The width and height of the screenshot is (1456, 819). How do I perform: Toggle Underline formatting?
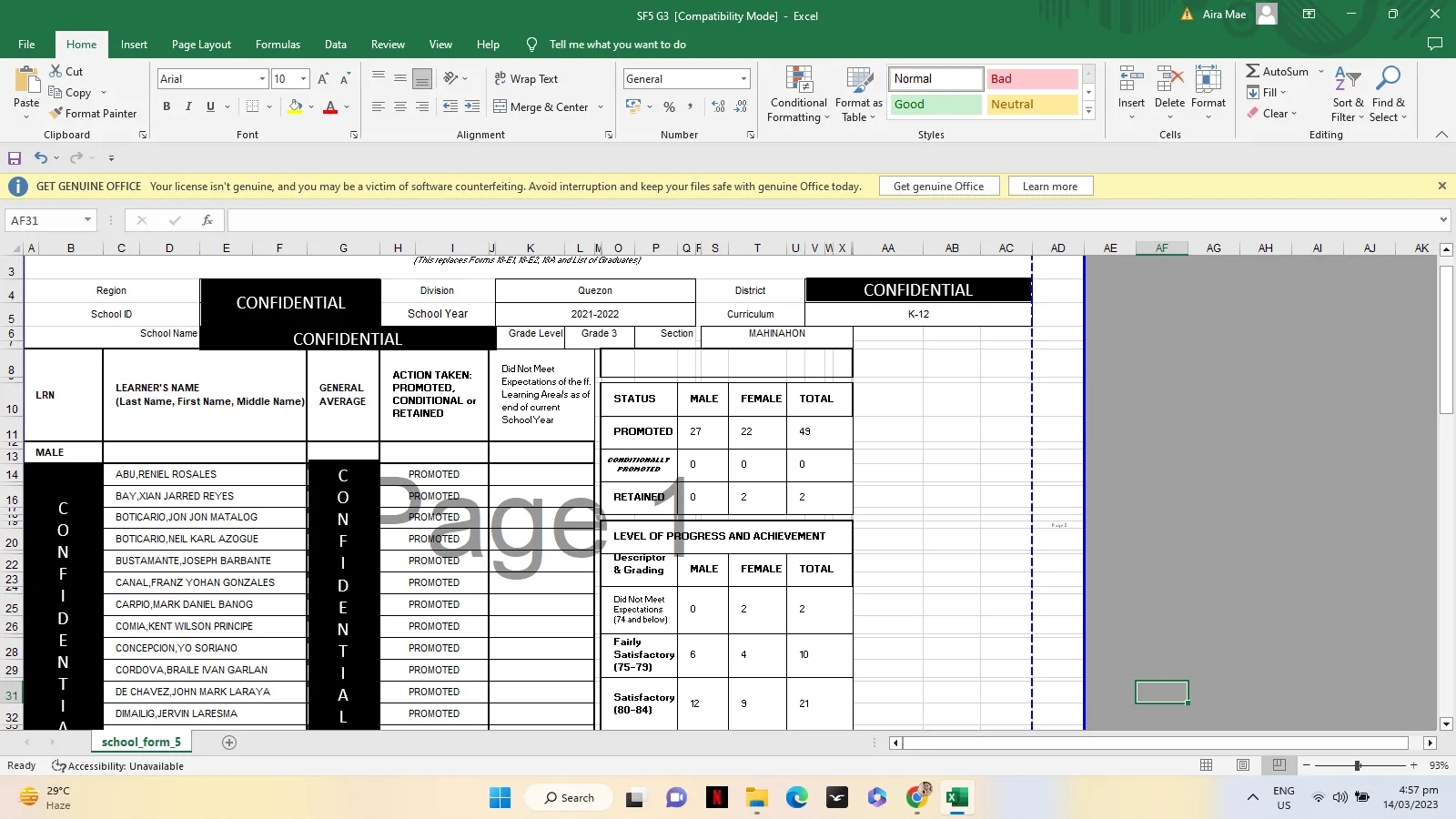point(210,106)
